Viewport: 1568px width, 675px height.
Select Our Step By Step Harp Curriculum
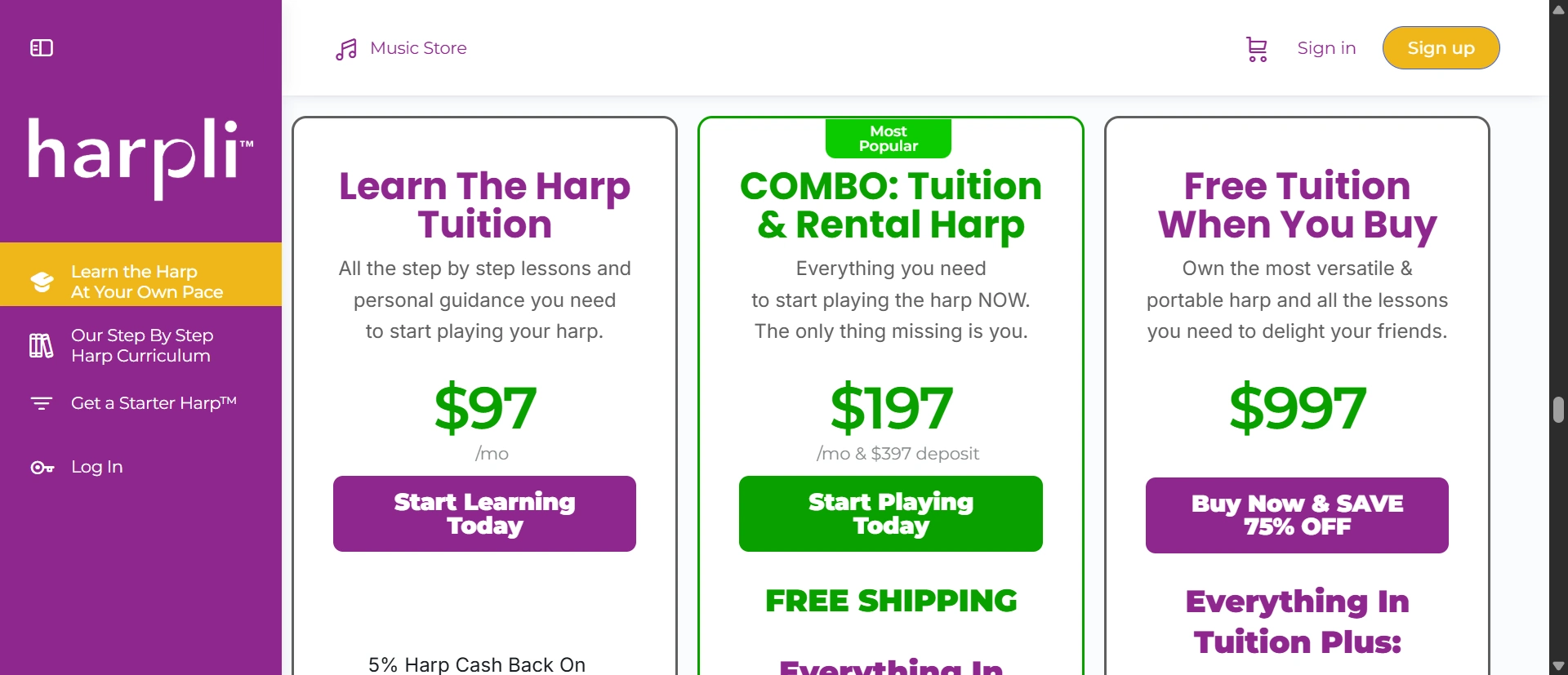tap(141, 345)
